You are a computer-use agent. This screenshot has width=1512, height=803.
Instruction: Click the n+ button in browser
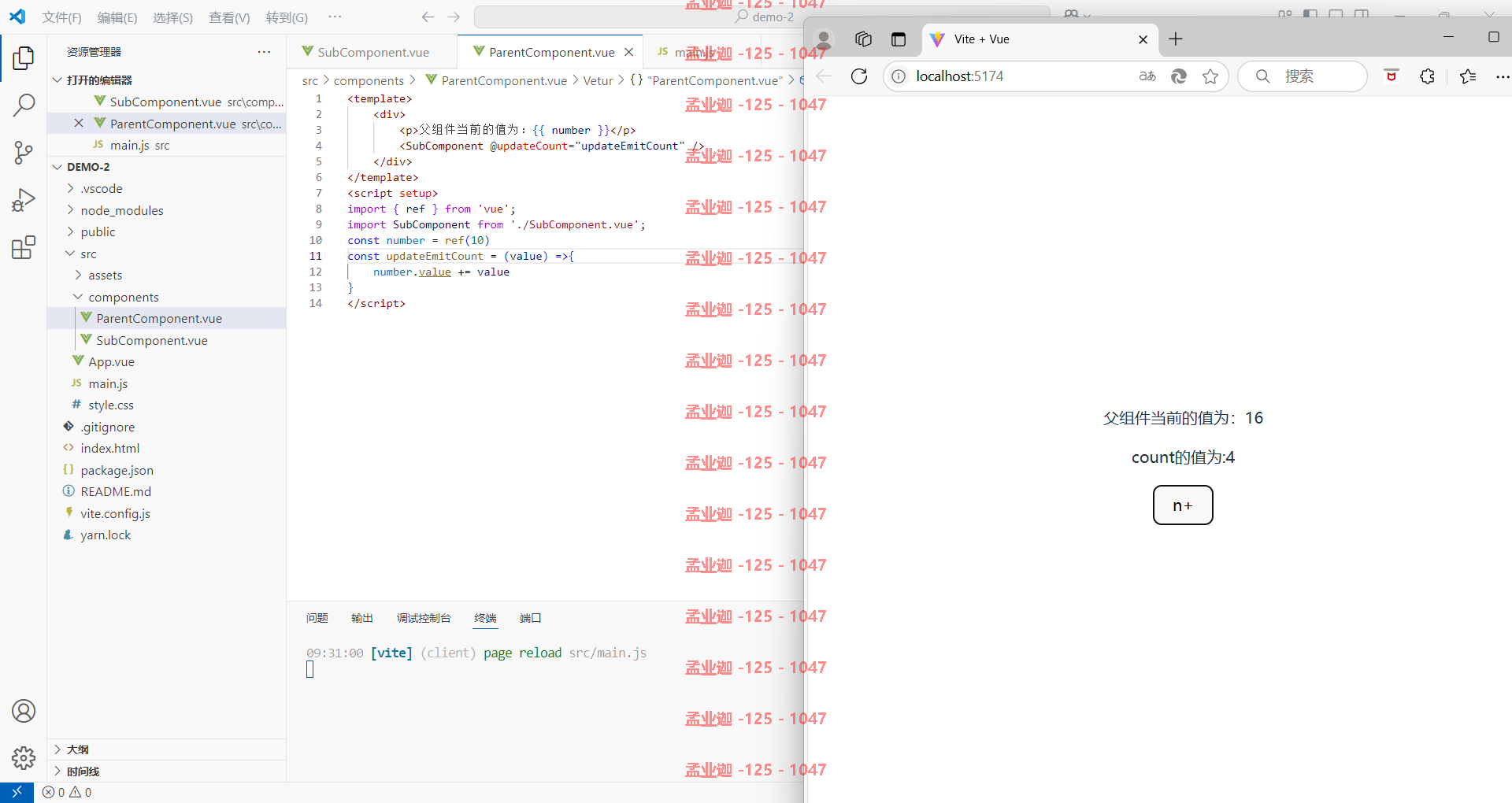pos(1183,505)
